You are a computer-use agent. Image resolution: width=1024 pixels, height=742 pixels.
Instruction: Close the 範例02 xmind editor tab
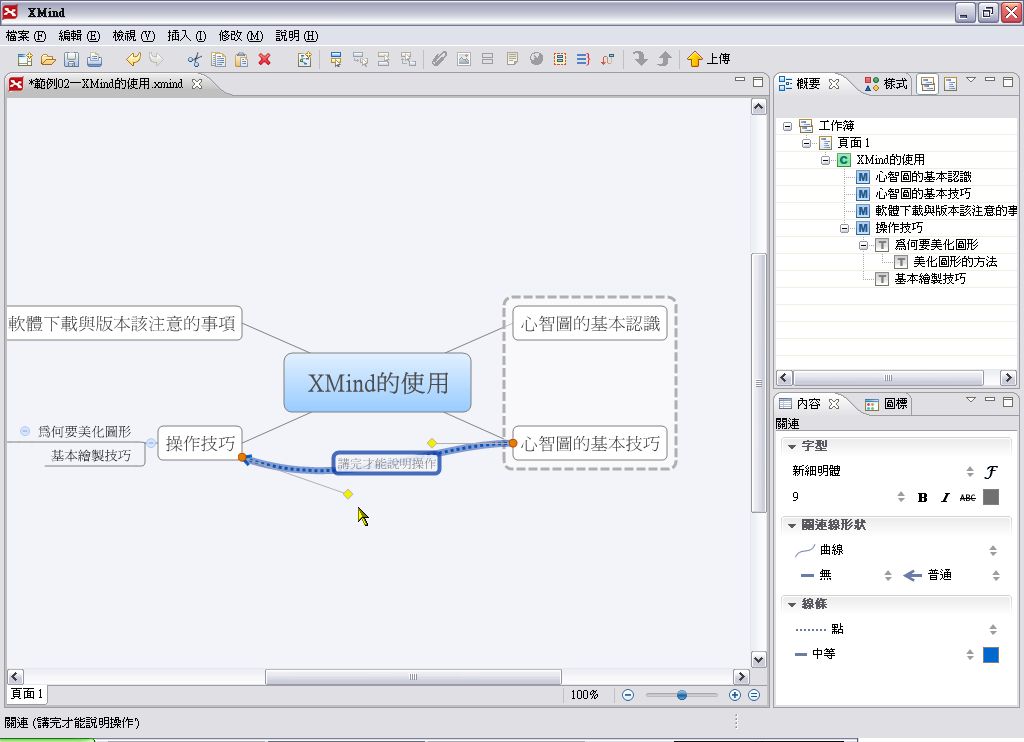tap(197, 84)
